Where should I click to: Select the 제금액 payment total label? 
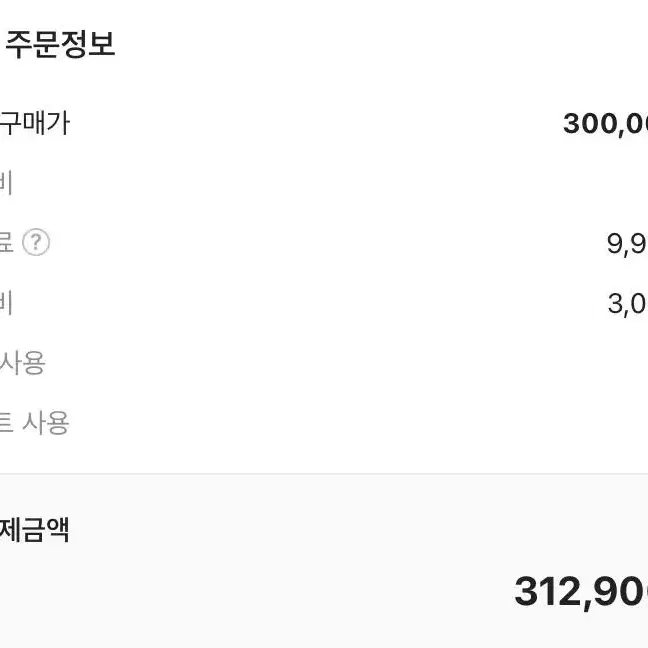34,530
